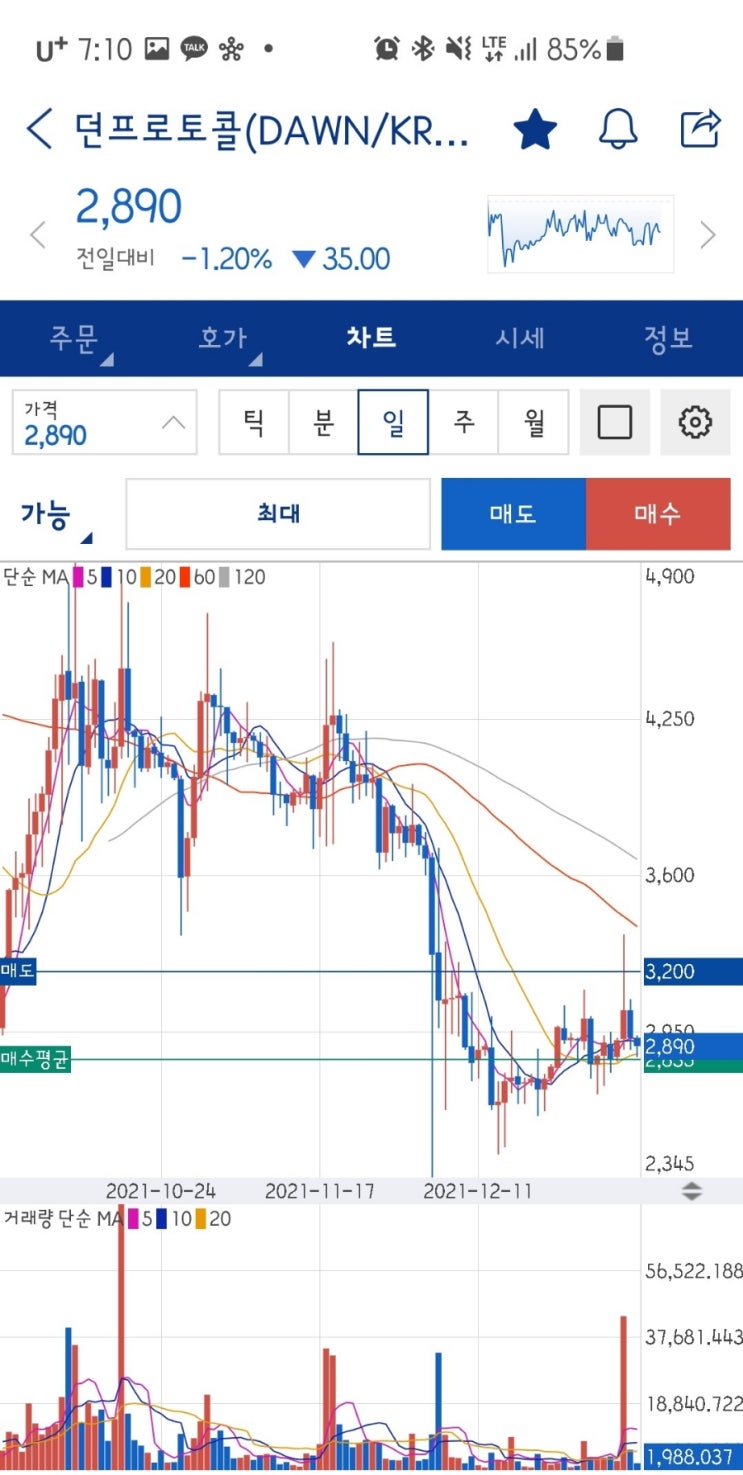Click the coin title 던프로토콜(DAWN/KR...
The width and height of the screenshot is (743, 1475).
coord(271,130)
